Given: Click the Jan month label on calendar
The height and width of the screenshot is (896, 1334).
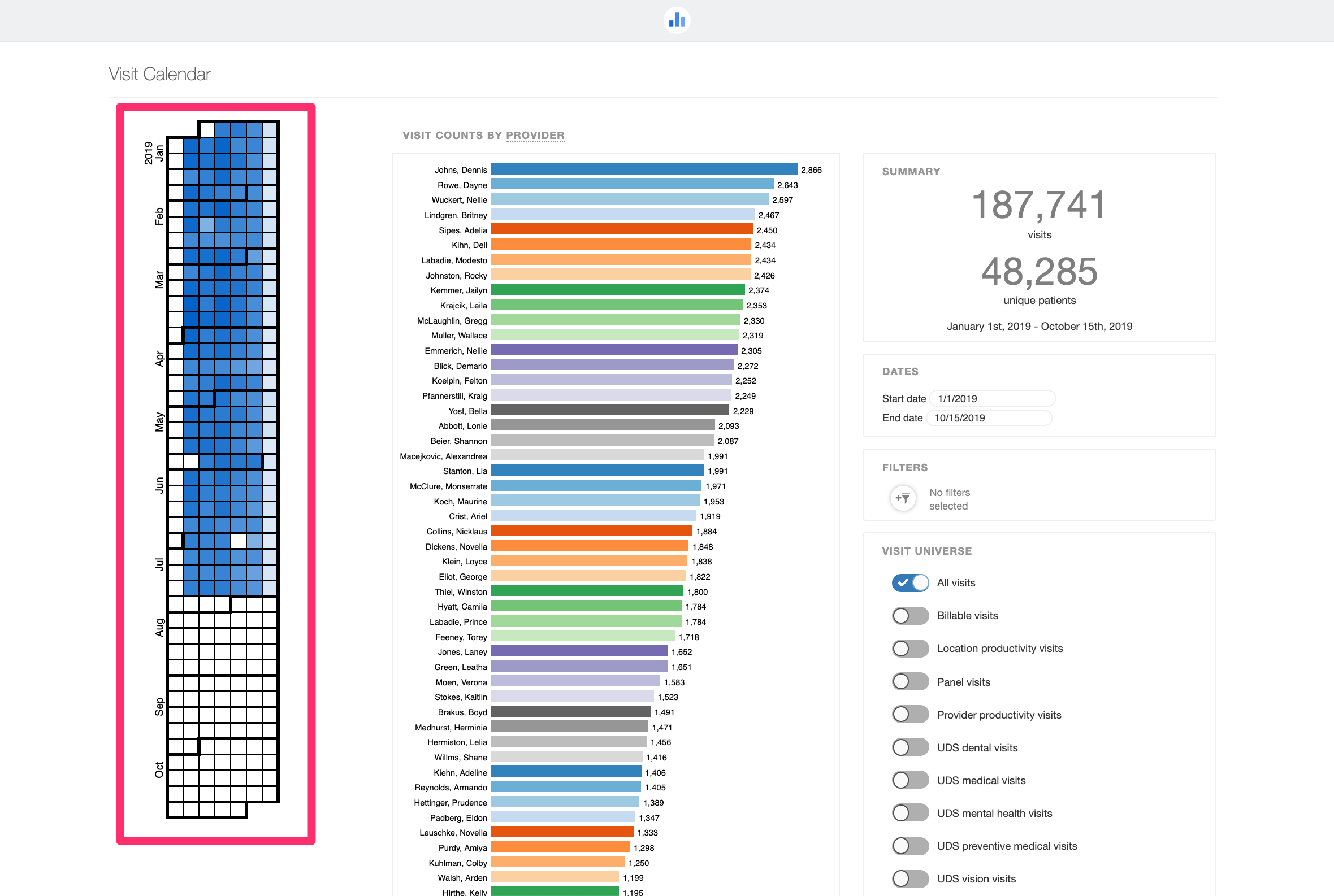Looking at the screenshot, I should tap(159, 153).
